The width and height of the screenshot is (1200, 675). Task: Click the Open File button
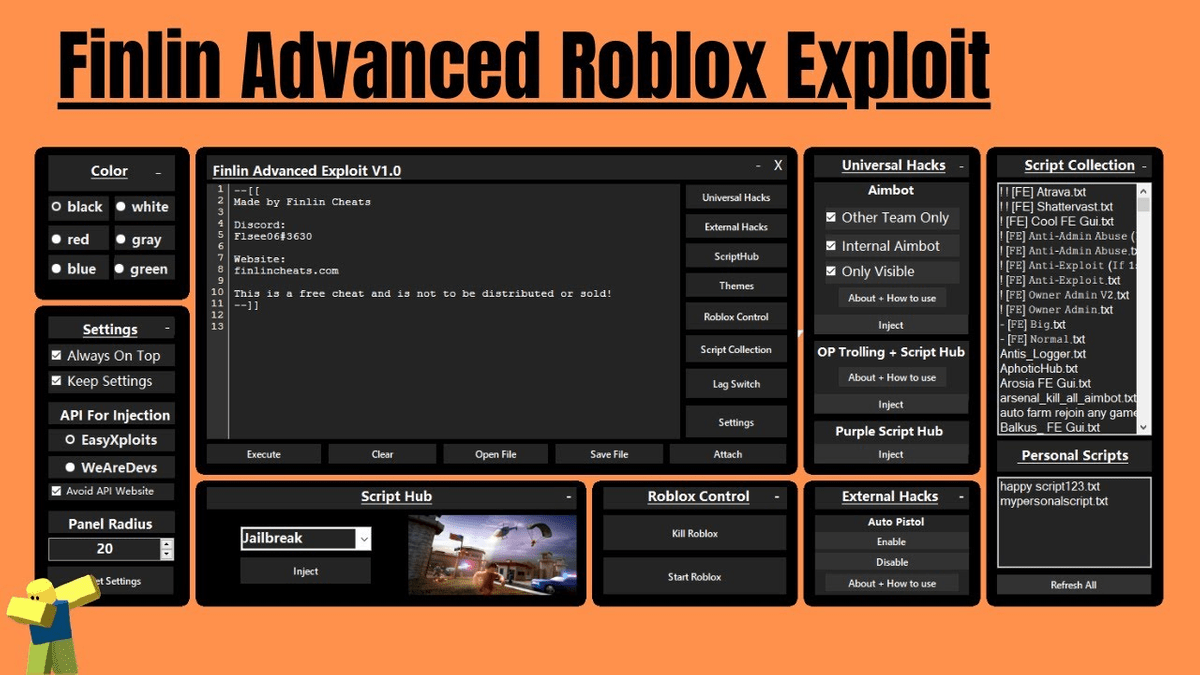[495, 454]
